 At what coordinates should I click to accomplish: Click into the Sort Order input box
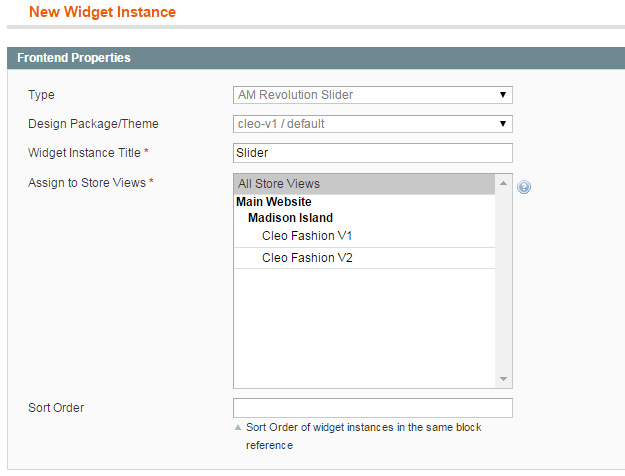click(x=372, y=408)
